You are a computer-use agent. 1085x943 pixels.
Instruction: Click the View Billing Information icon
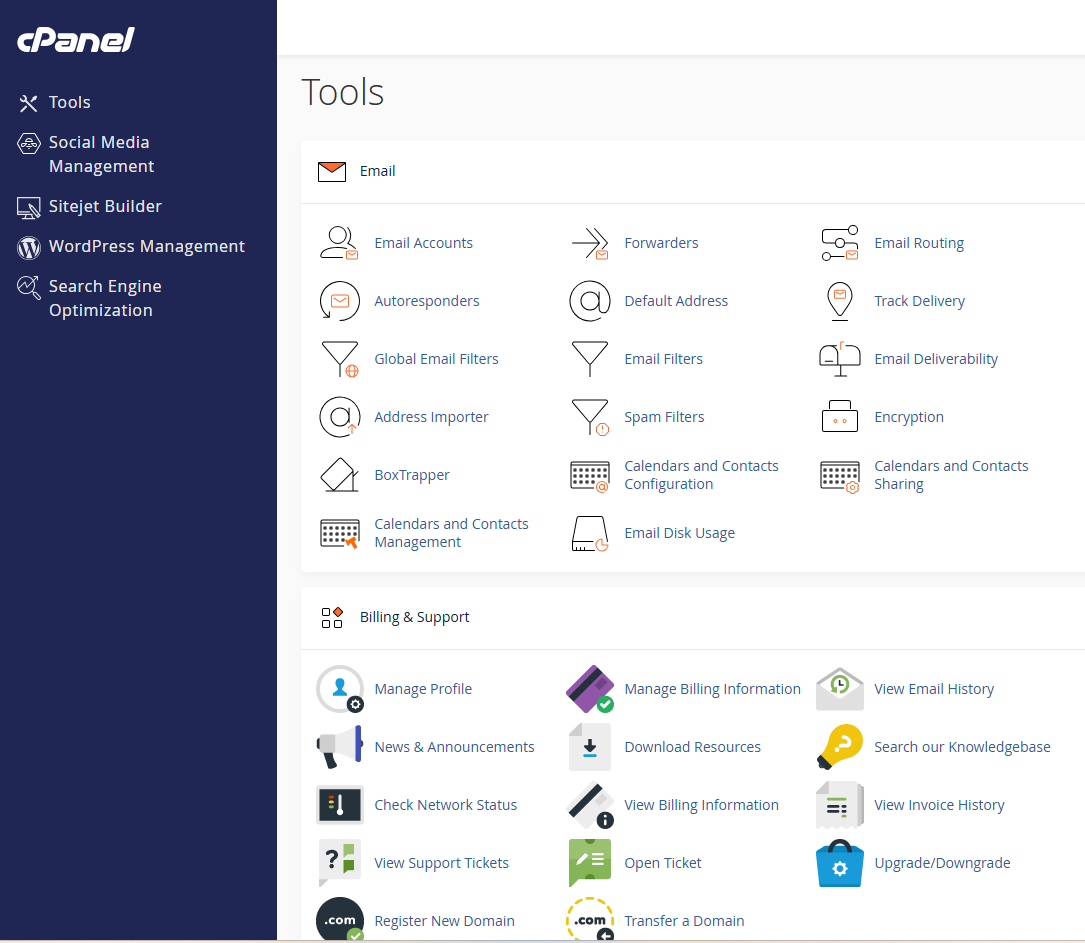590,805
